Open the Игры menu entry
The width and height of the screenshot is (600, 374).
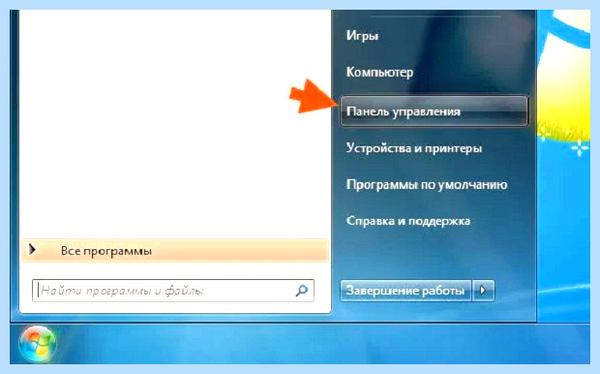pos(362,36)
